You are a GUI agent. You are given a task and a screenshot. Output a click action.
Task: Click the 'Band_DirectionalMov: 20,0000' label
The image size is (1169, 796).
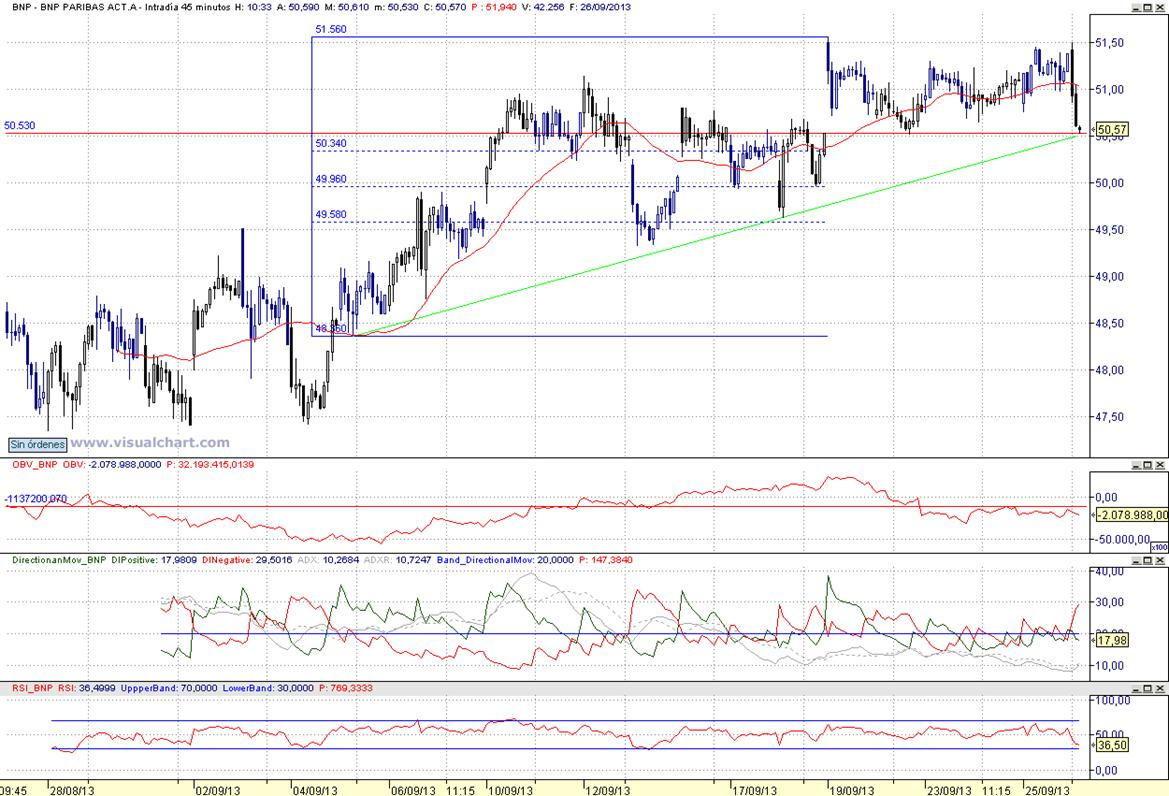505,560
